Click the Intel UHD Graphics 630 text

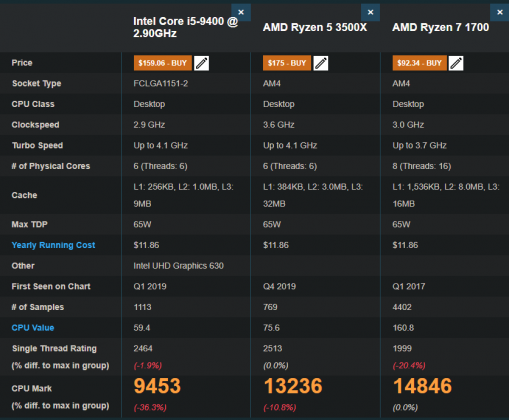point(179,266)
